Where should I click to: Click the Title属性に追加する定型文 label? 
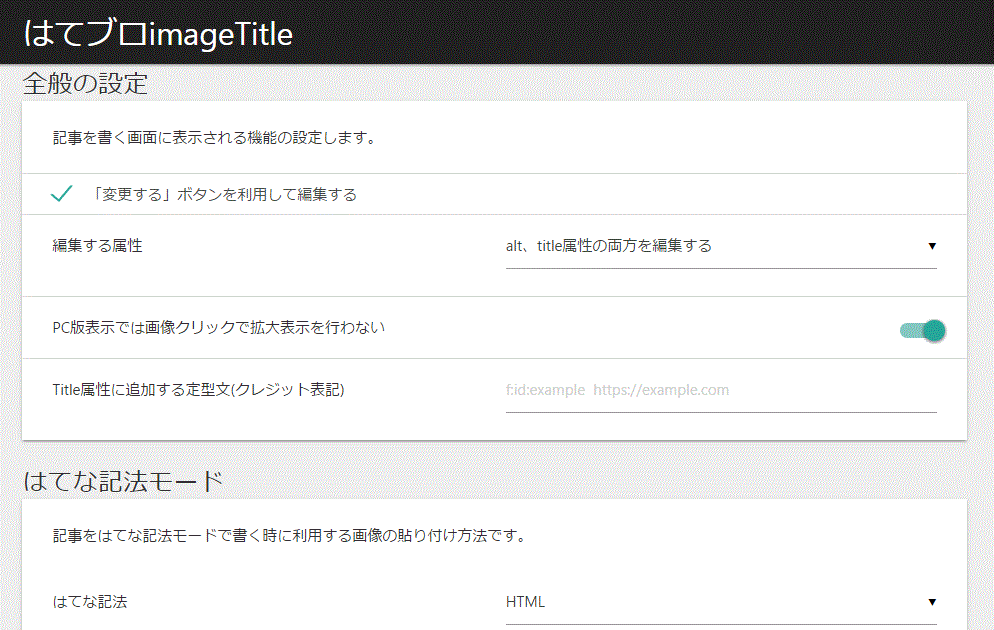pos(198,390)
